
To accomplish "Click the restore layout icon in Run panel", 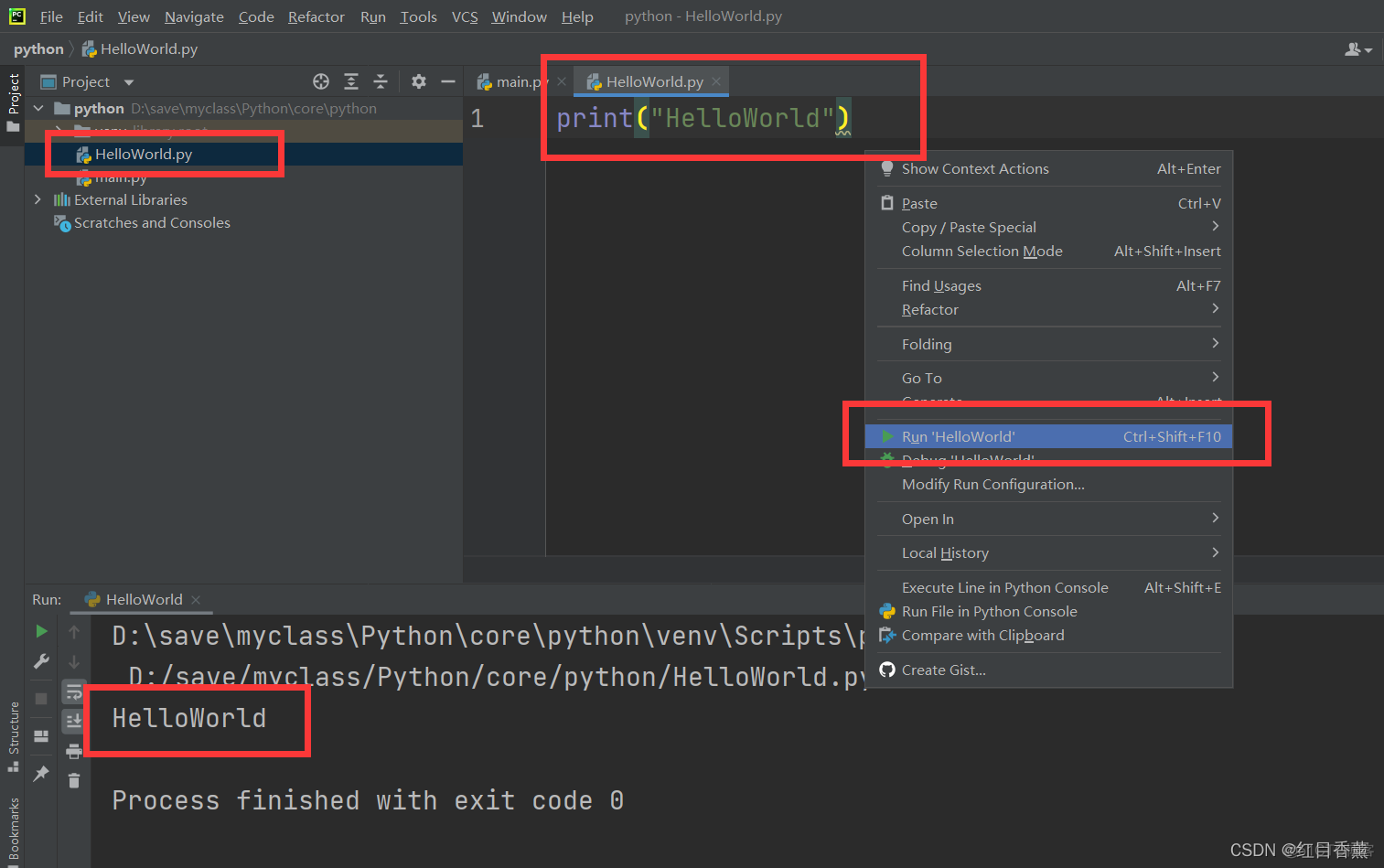I will 41,736.
